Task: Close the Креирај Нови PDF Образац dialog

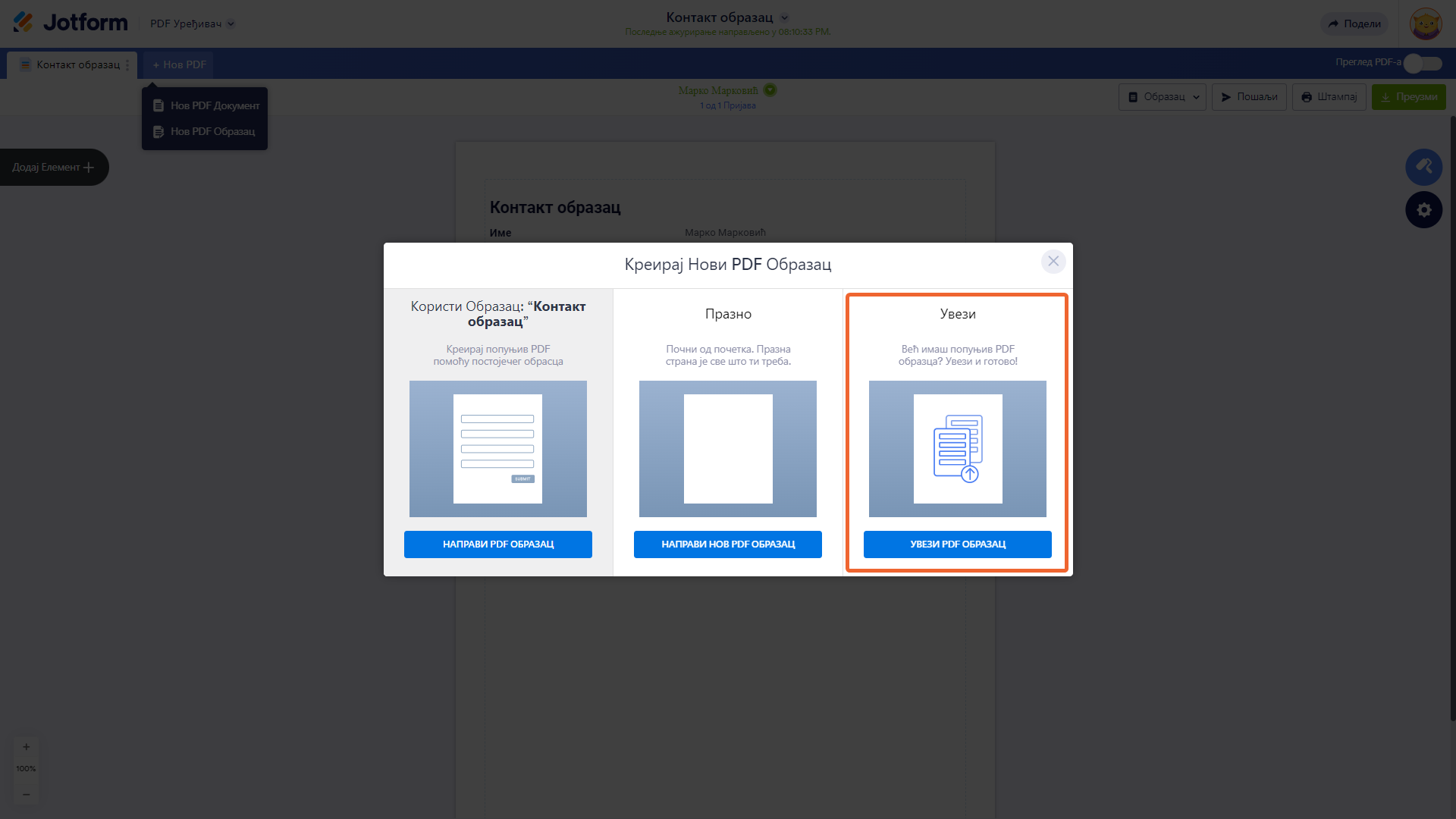Action: [x=1053, y=262]
